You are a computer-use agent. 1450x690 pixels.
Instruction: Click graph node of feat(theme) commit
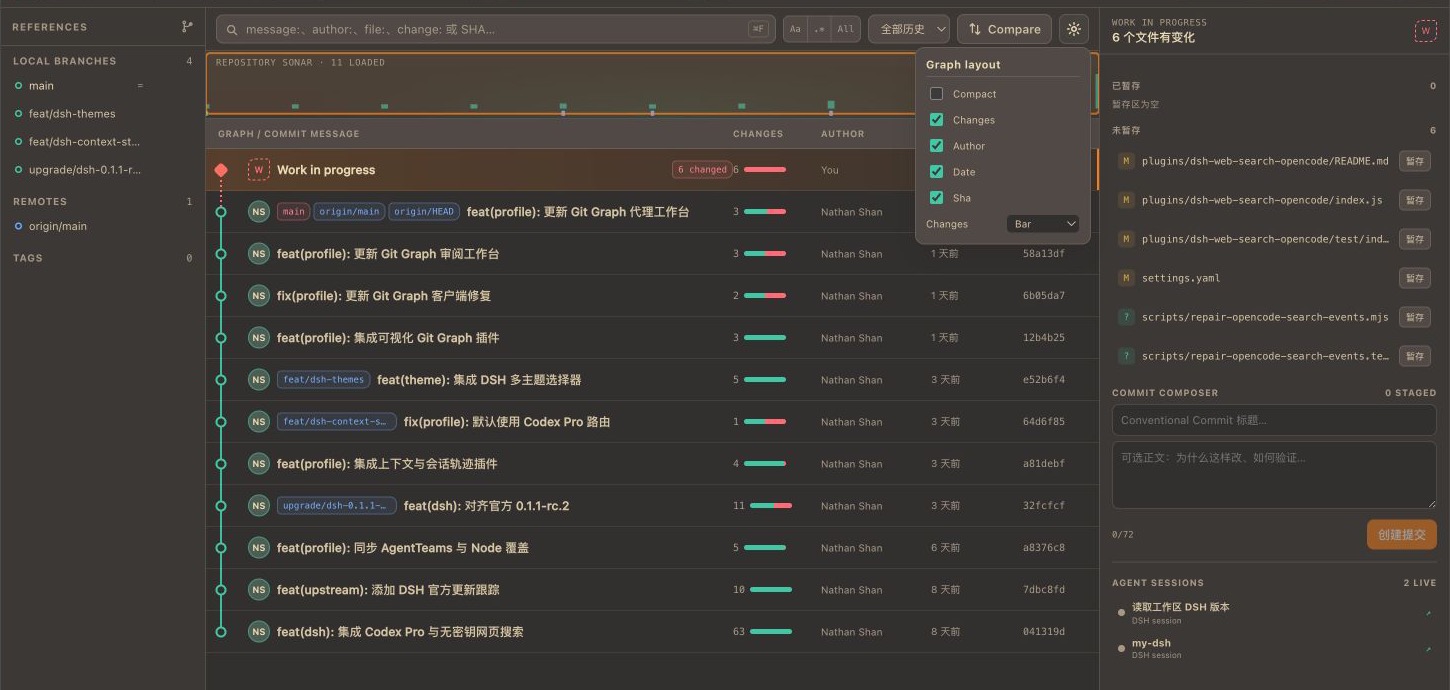[x=221, y=380]
